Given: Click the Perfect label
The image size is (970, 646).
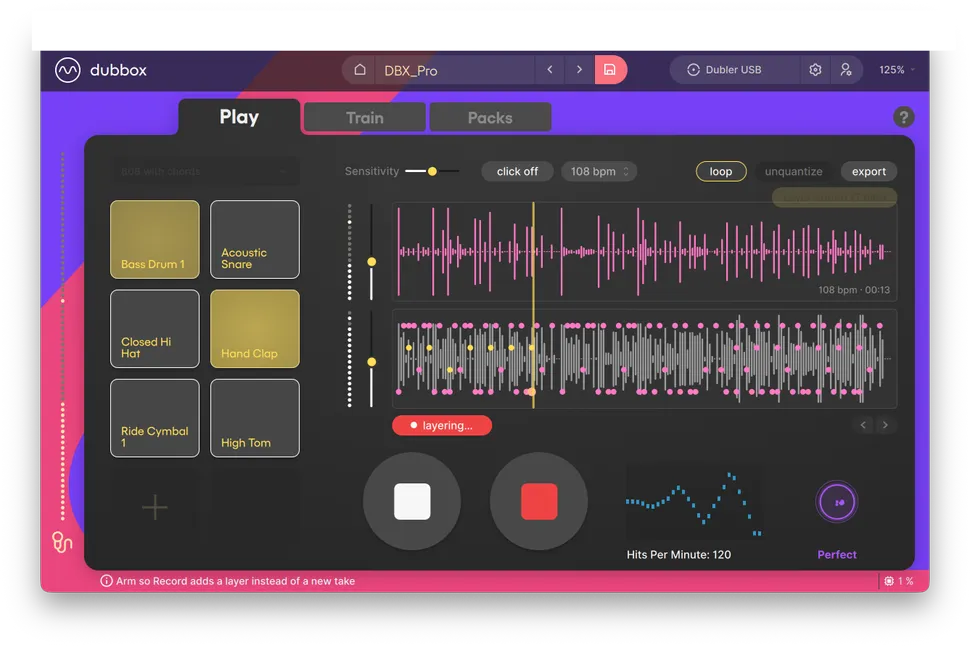Looking at the screenshot, I should coord(836,554).
